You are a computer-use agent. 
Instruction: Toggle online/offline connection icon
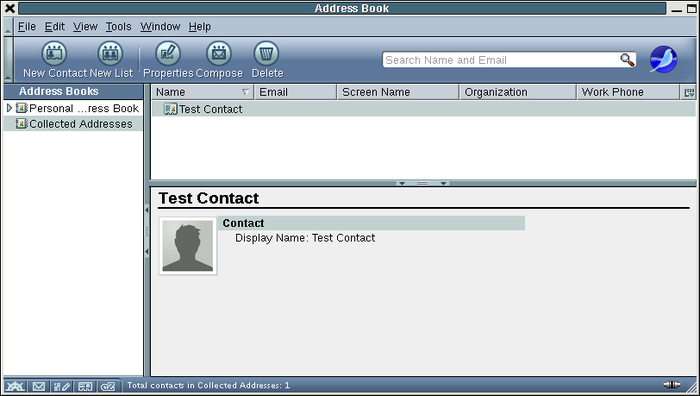pyautogui.click(x=671, y=384)
